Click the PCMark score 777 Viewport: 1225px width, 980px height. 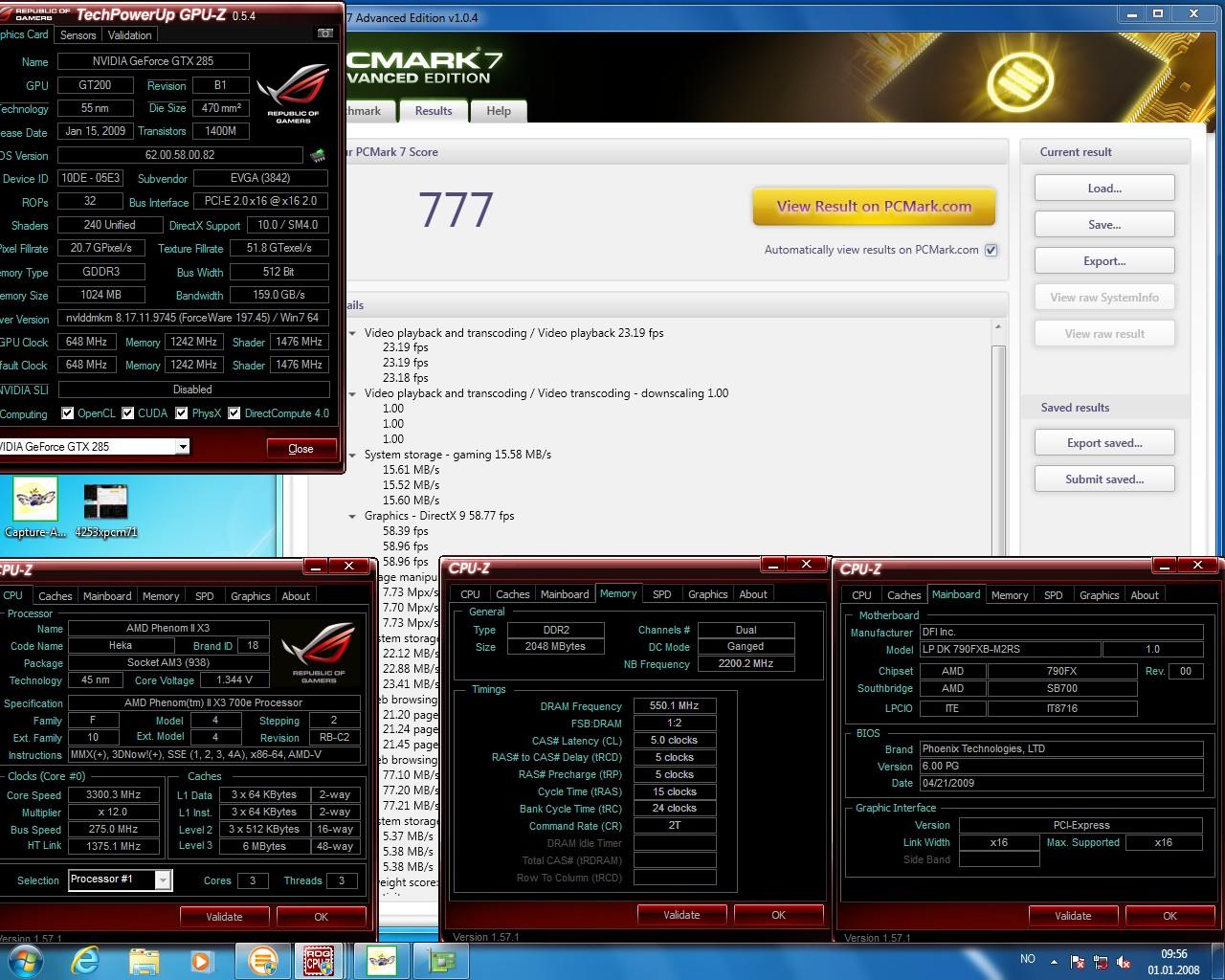tap(456, 210)
